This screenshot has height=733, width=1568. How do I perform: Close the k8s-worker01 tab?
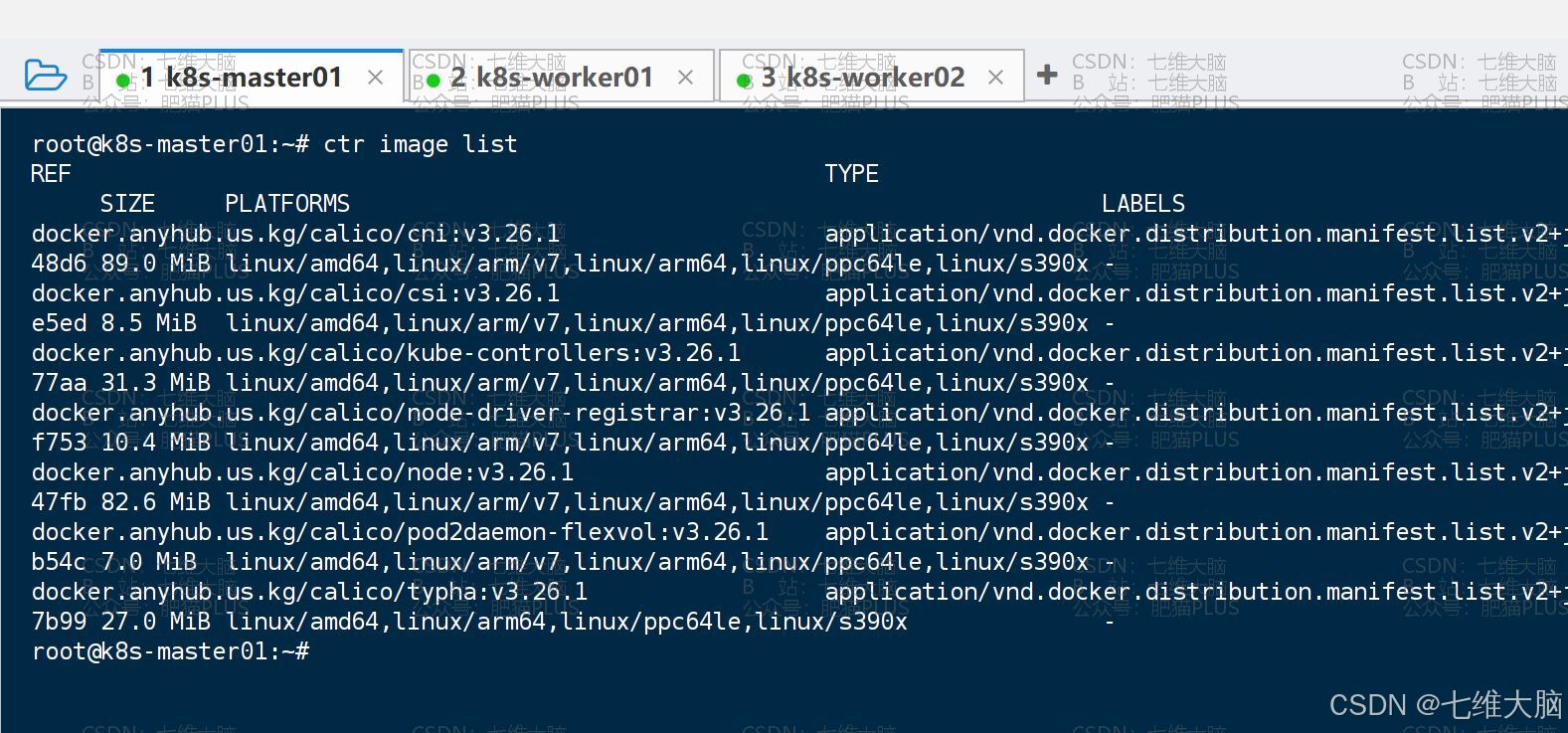pyautogui.click(x=685, y=78)
